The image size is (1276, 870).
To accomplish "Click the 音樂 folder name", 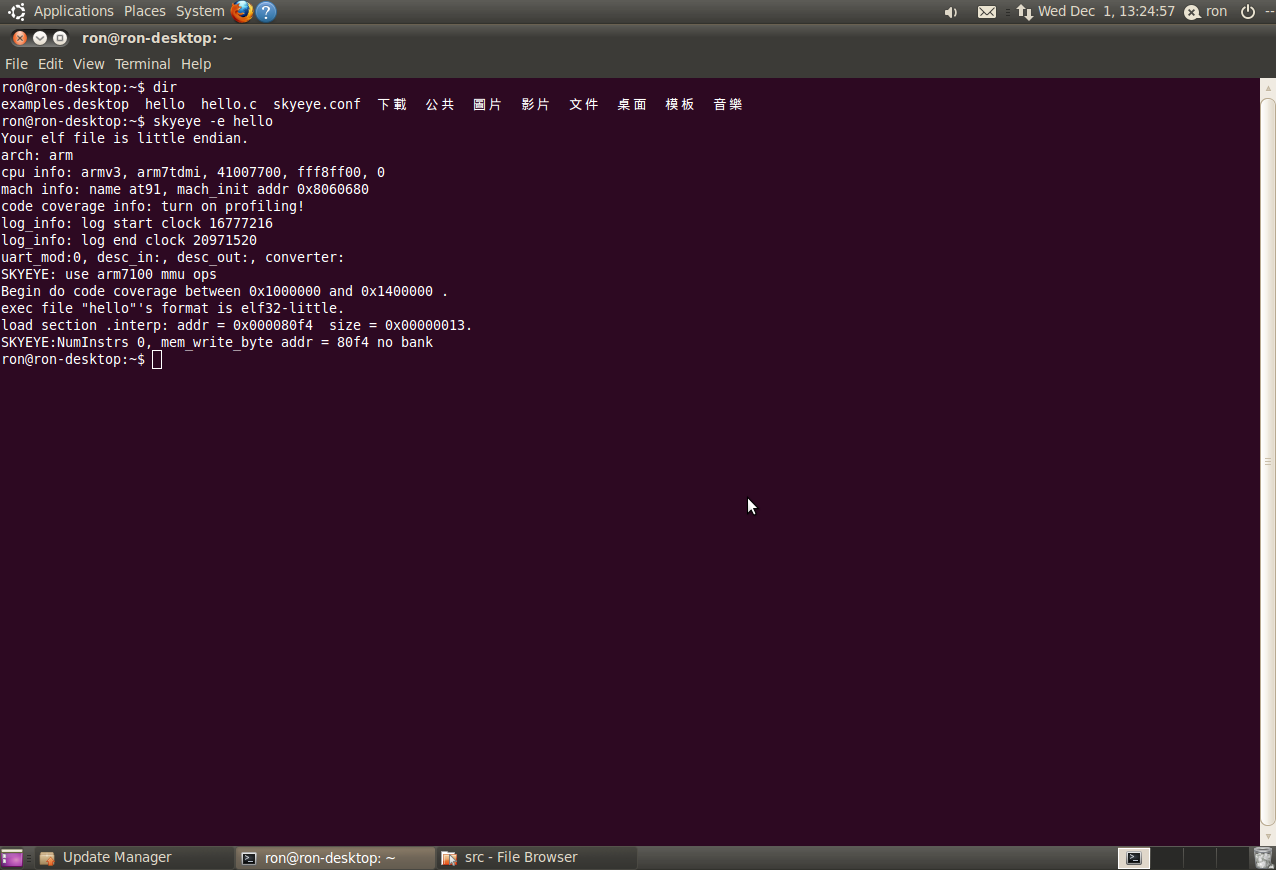I will coord(728,104).
